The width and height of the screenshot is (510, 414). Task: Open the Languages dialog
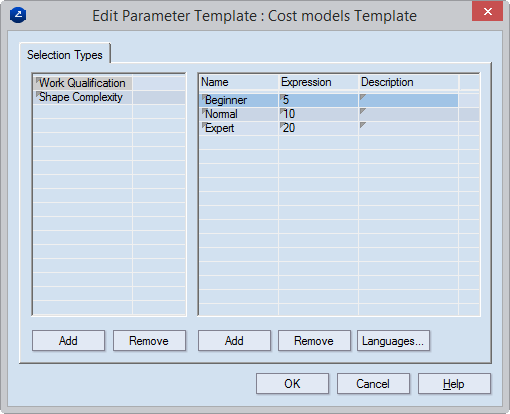[x=393, y=341]
